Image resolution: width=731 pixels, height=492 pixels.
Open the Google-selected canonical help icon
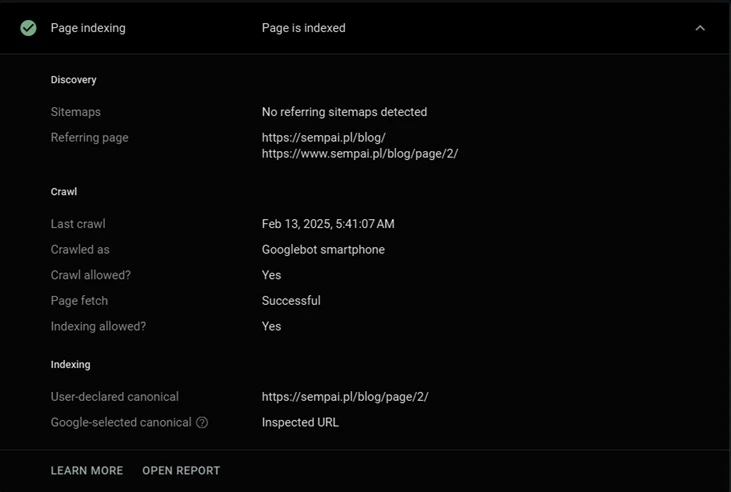click(202, 423)
